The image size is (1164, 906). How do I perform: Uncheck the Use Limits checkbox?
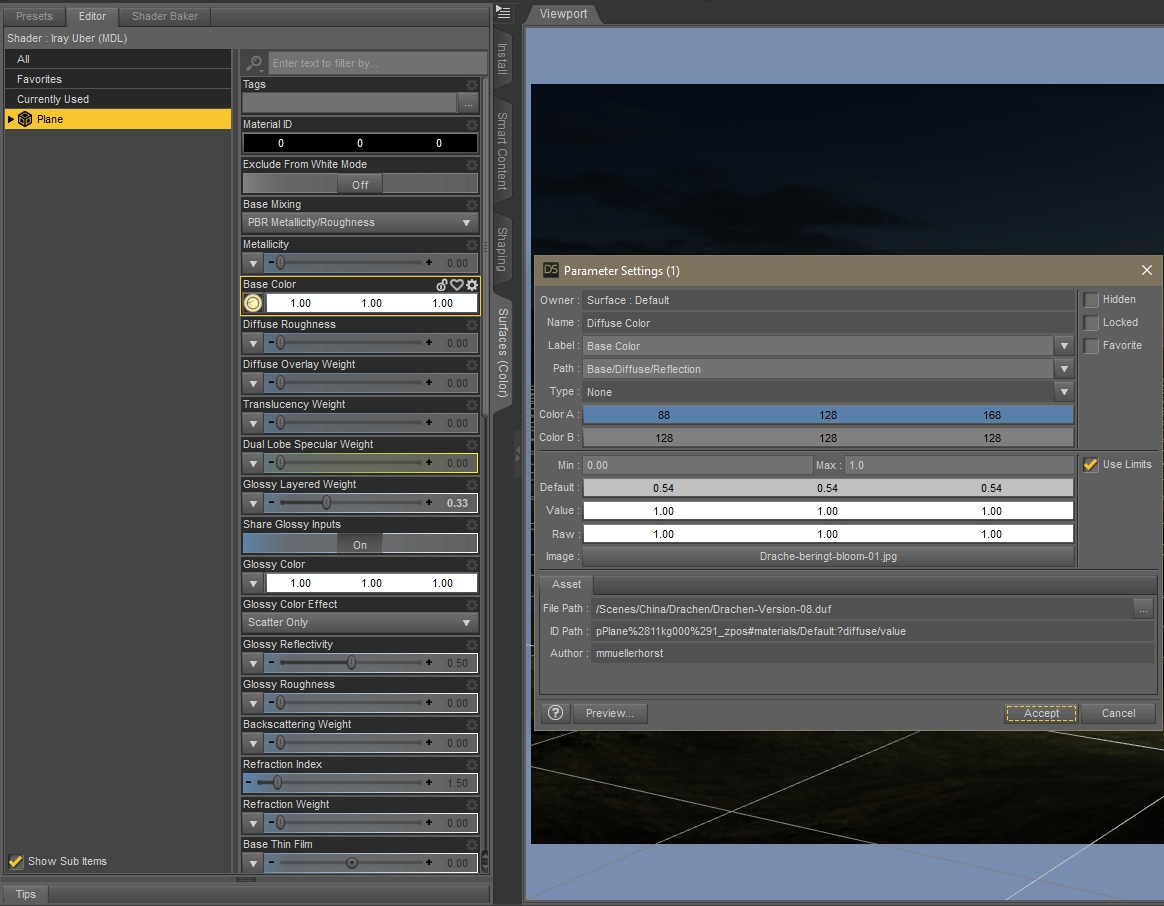coord(1091,464)
